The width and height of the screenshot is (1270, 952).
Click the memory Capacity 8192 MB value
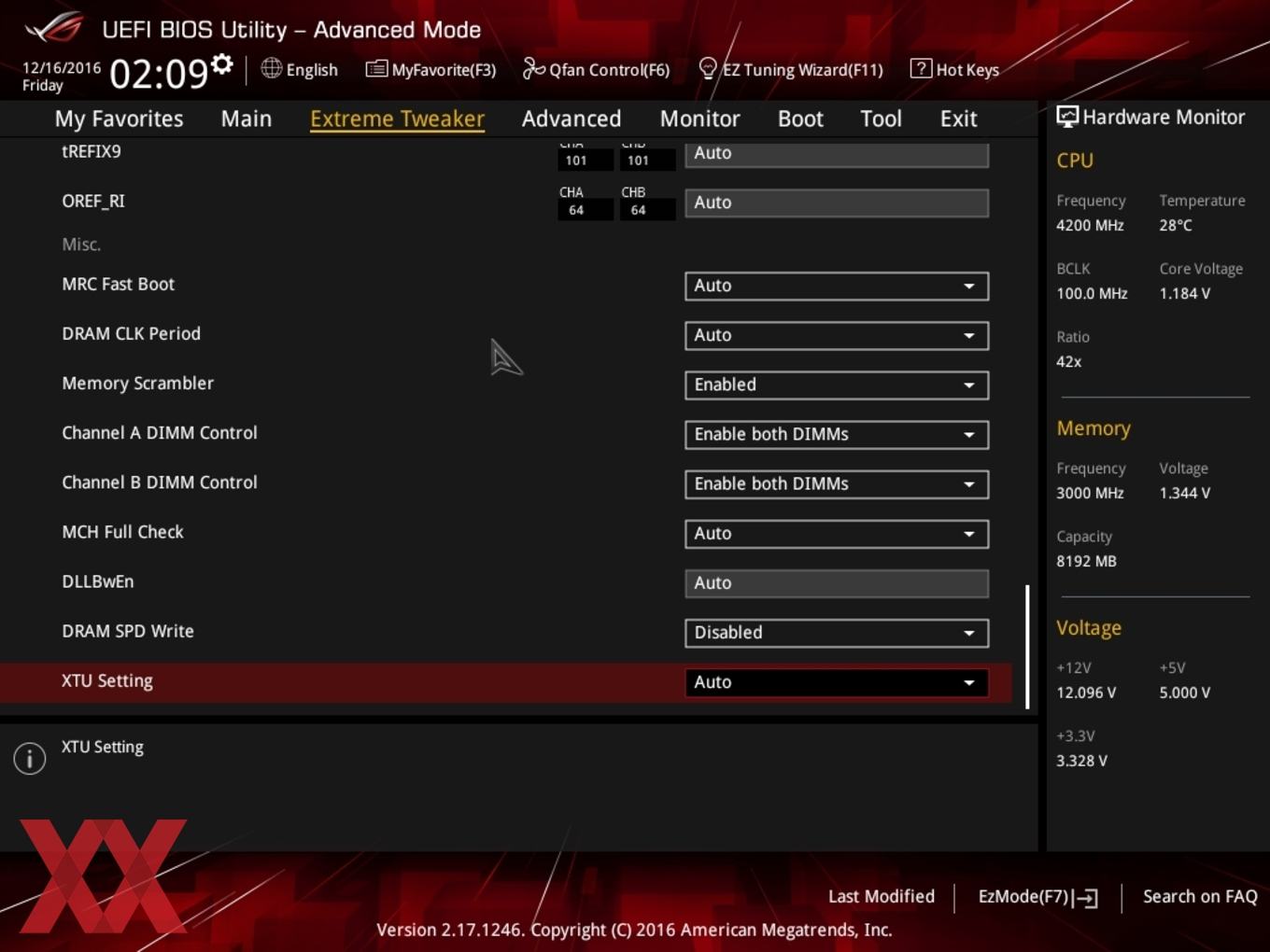click(1086, 561)
